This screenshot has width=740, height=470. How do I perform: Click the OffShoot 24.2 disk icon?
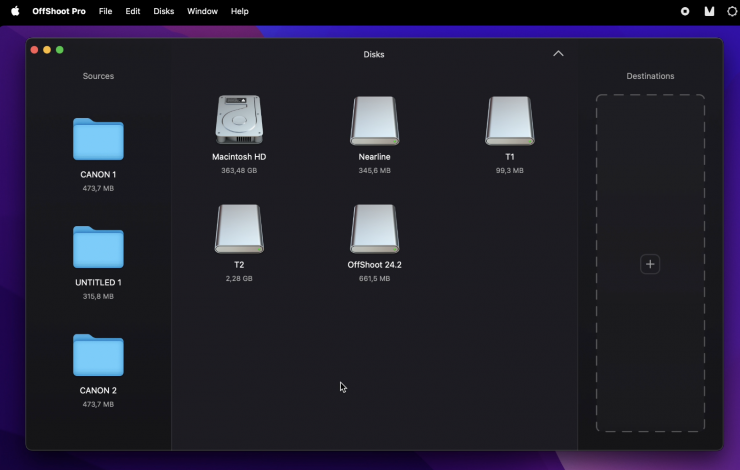click(374, 229)
